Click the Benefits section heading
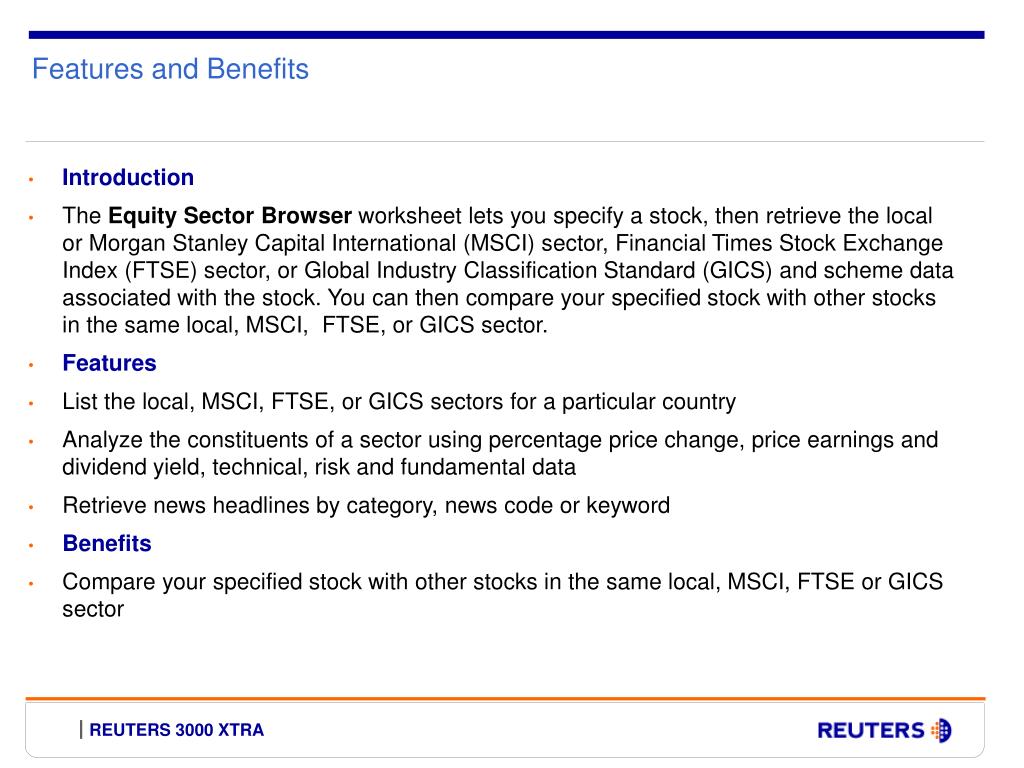1024x768 pixels. point(106,543)
